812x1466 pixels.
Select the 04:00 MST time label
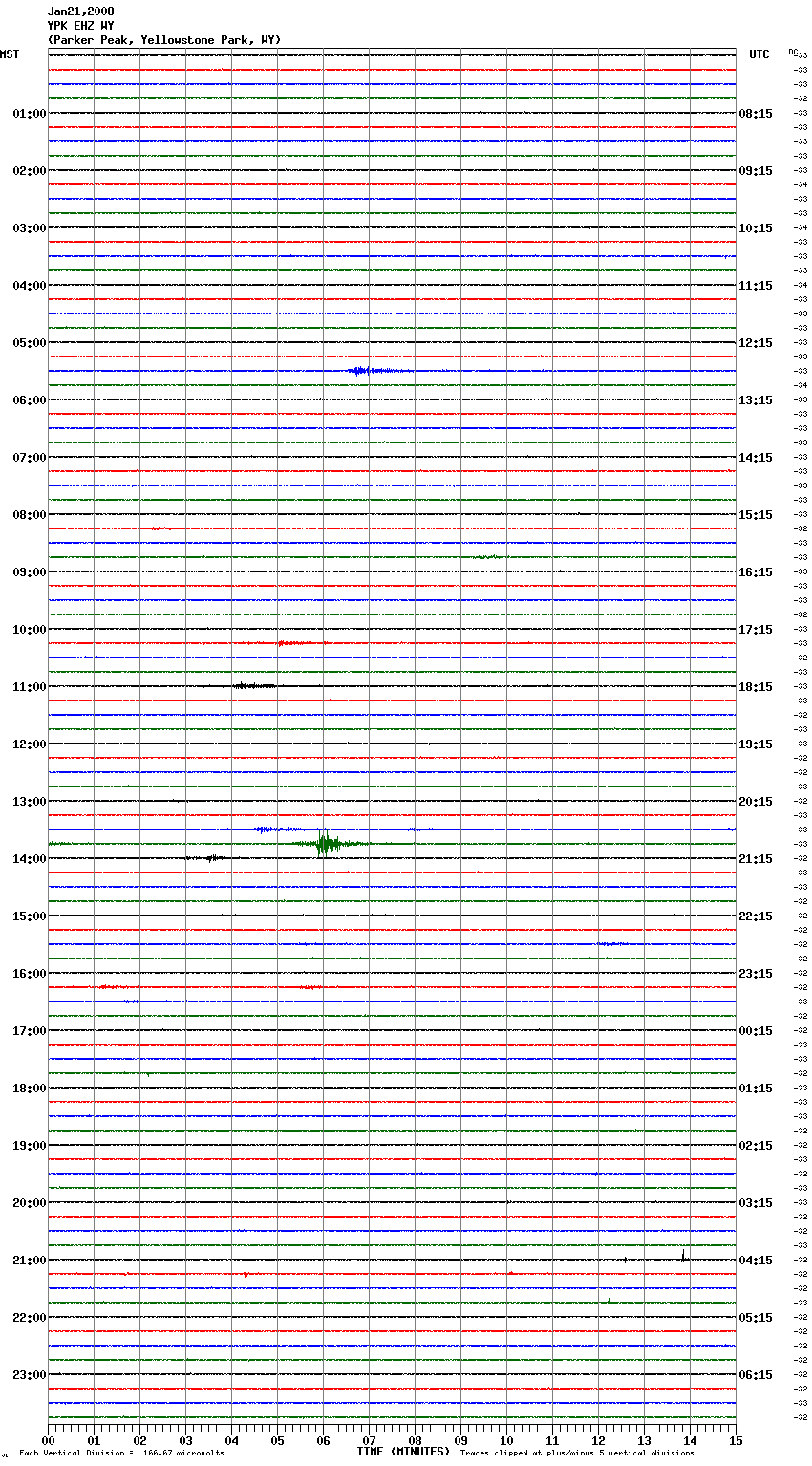(30, 286)
